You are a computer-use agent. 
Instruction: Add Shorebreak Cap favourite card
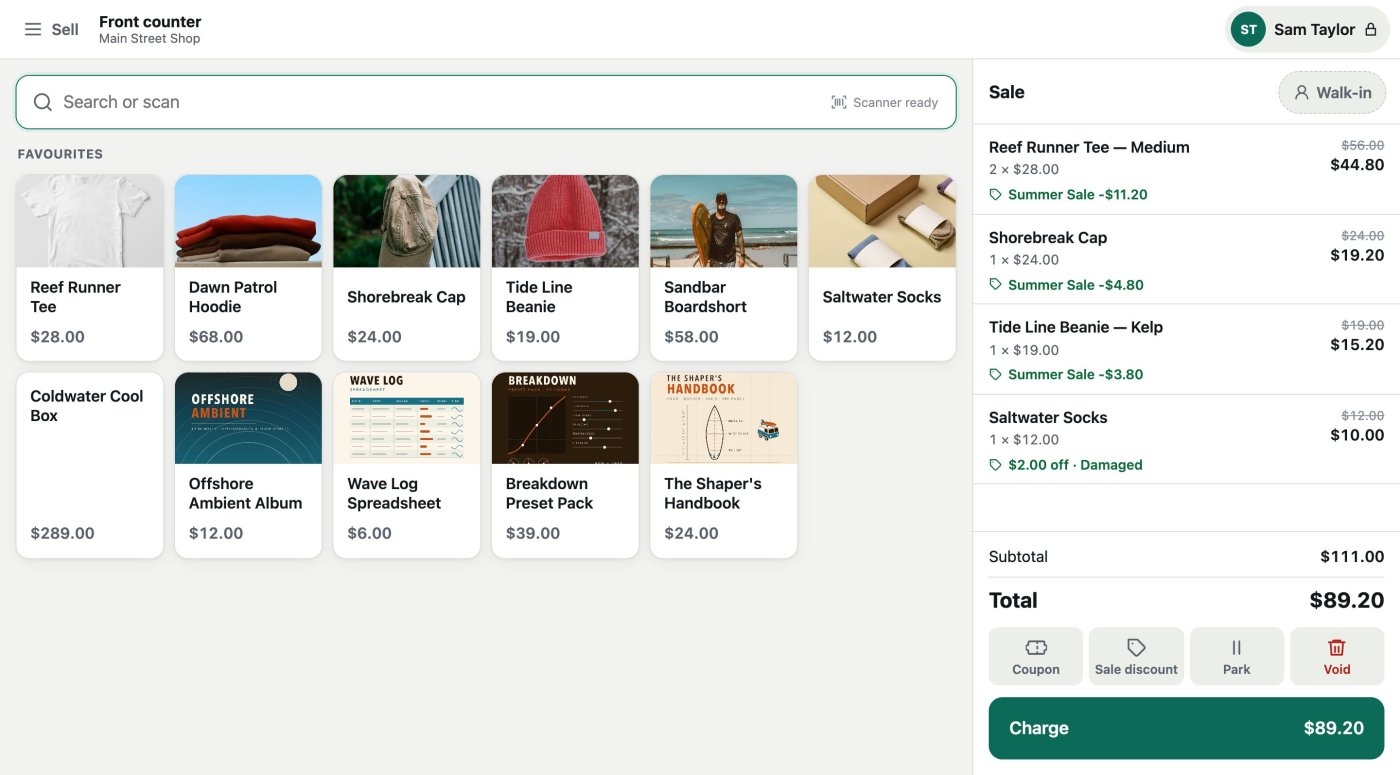(x=407, y=267)
